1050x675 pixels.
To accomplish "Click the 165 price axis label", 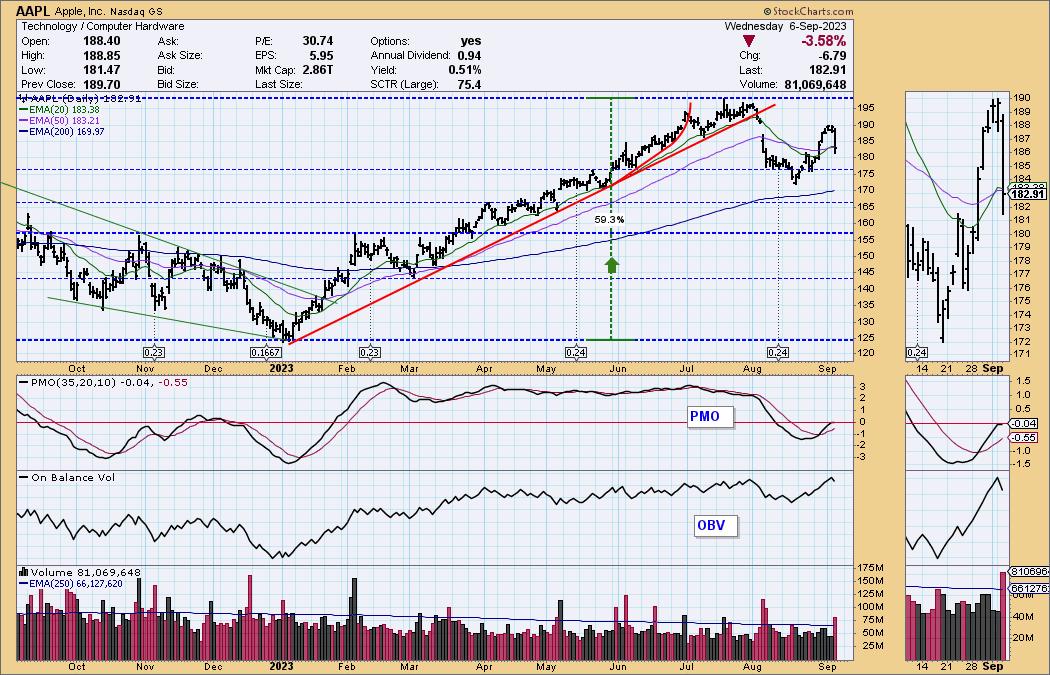I will 866,207.
